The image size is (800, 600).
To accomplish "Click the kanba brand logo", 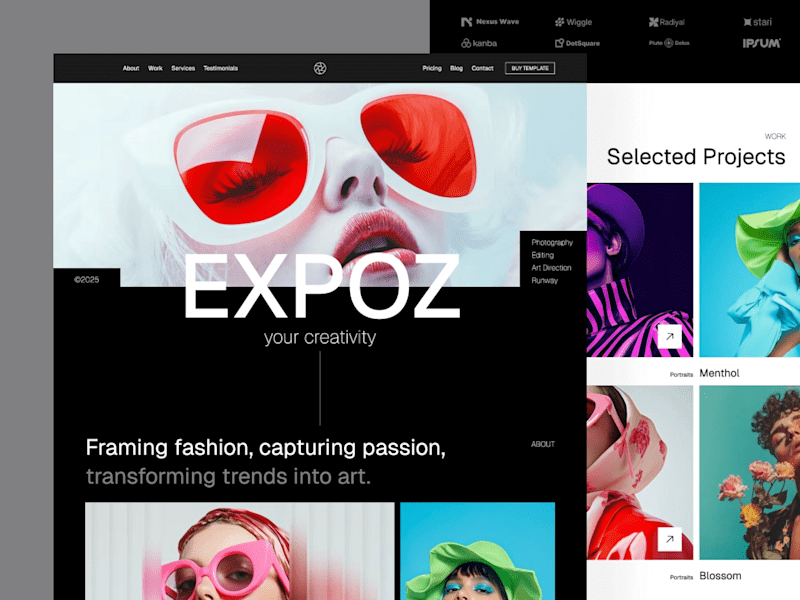I will (479, 43).
